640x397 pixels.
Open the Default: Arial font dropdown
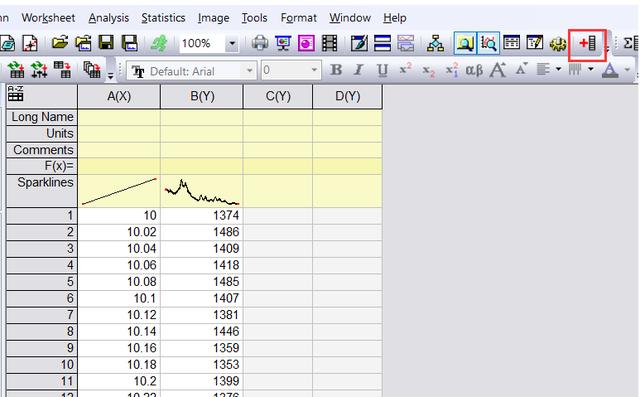pos(191,71)
